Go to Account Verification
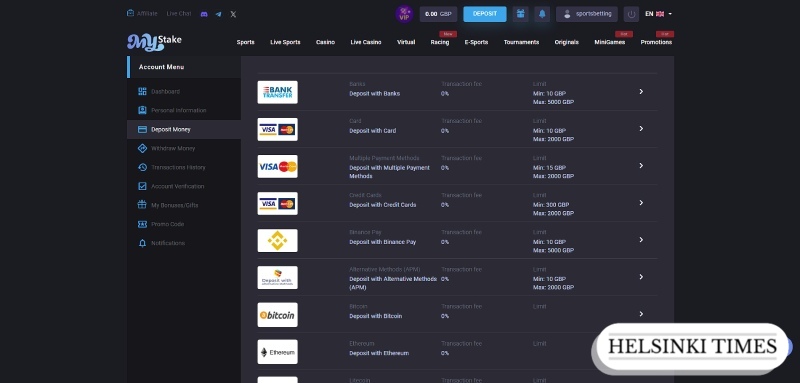Screen dimensions: 800x383 (x=178, y=186)
